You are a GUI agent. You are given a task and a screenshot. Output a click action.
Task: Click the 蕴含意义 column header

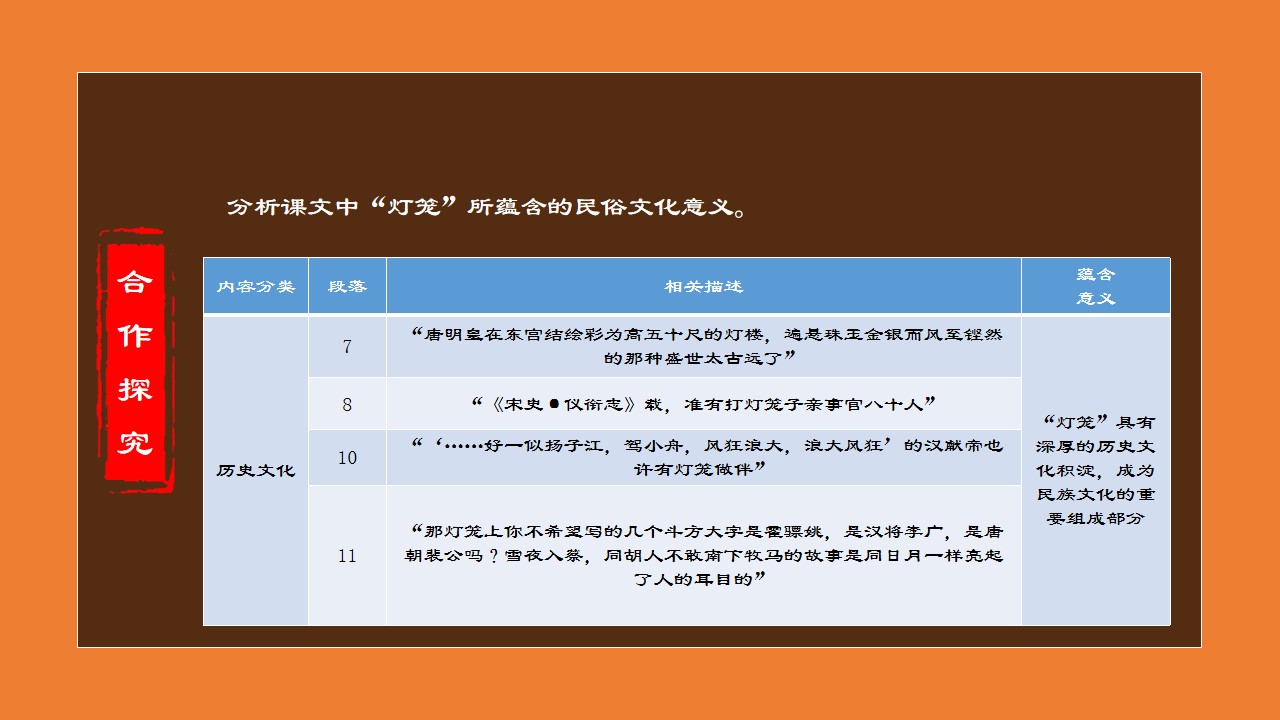pos(1095,286)
